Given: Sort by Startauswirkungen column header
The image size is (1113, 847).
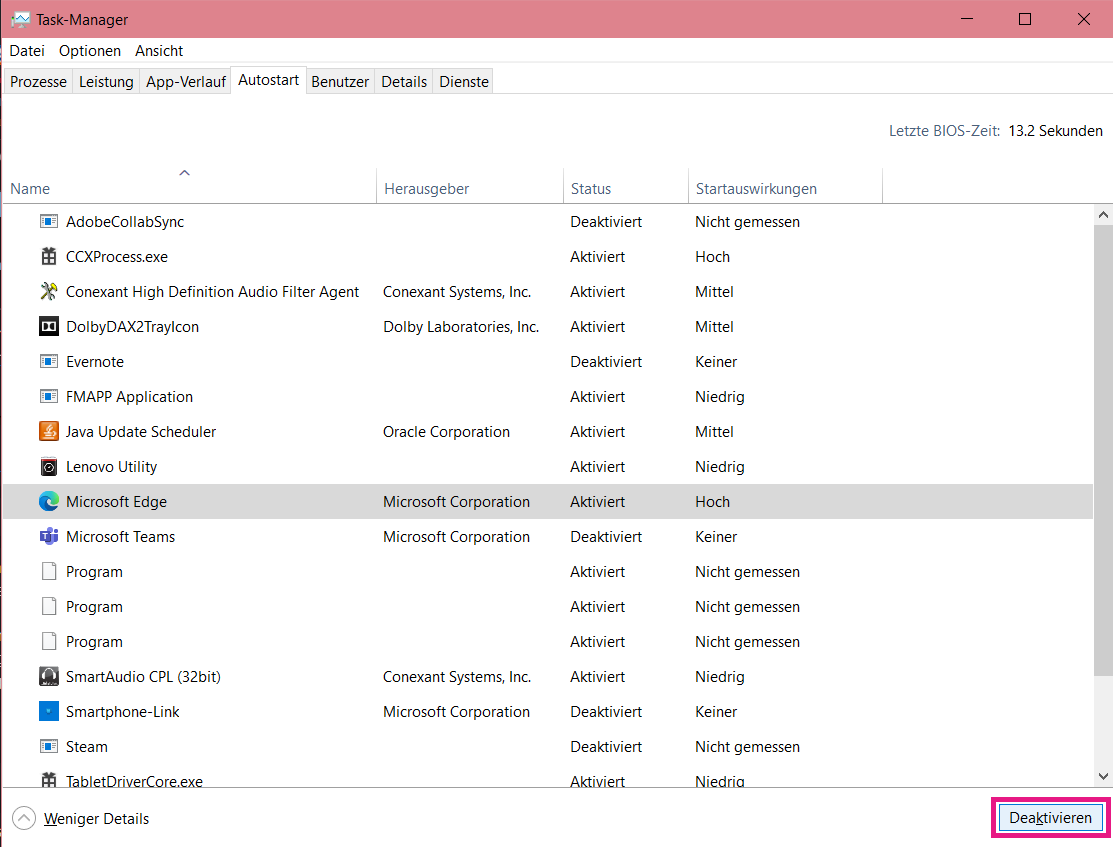Looking at the screenshot, I should [x=756, y=189].
